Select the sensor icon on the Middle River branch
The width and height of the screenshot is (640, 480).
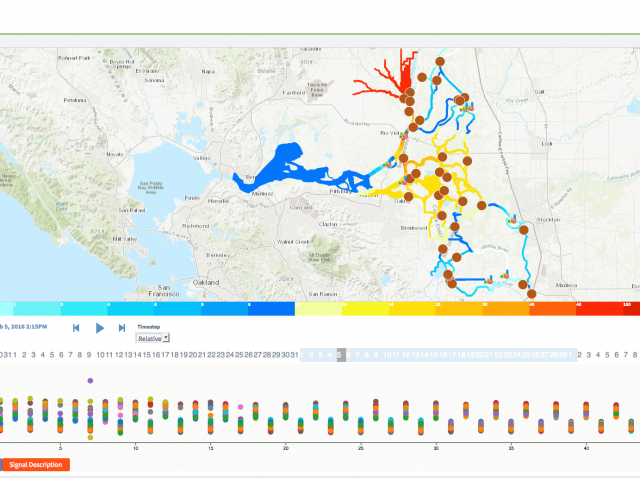(x=505, y=274)
